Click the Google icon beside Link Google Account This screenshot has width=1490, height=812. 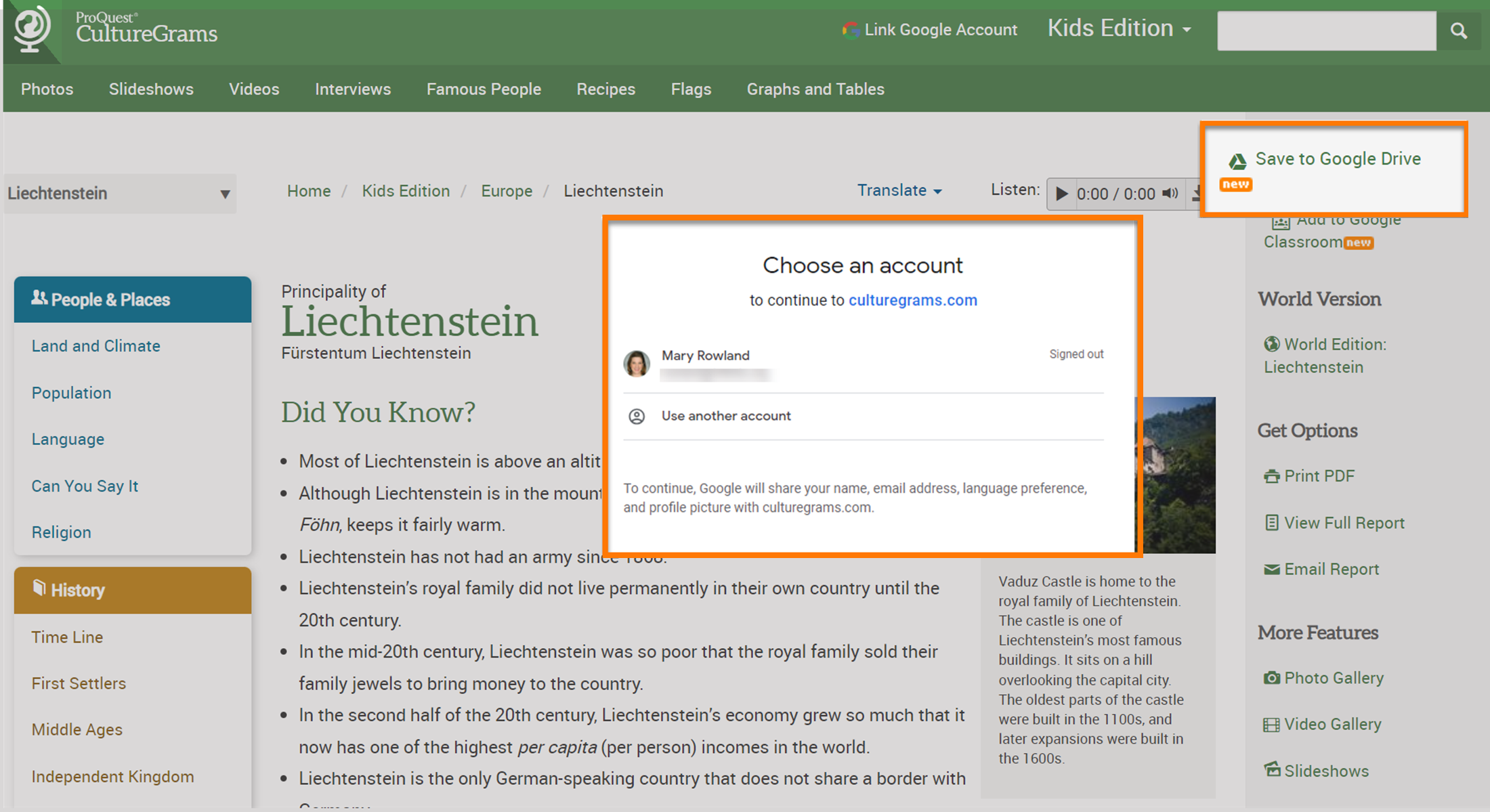[850, 30]
